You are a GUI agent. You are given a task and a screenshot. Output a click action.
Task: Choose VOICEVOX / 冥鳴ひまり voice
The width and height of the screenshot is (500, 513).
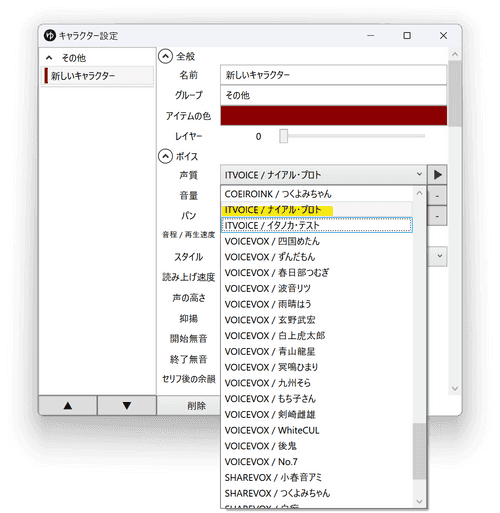pyautogui.click(x=317, y=367)
